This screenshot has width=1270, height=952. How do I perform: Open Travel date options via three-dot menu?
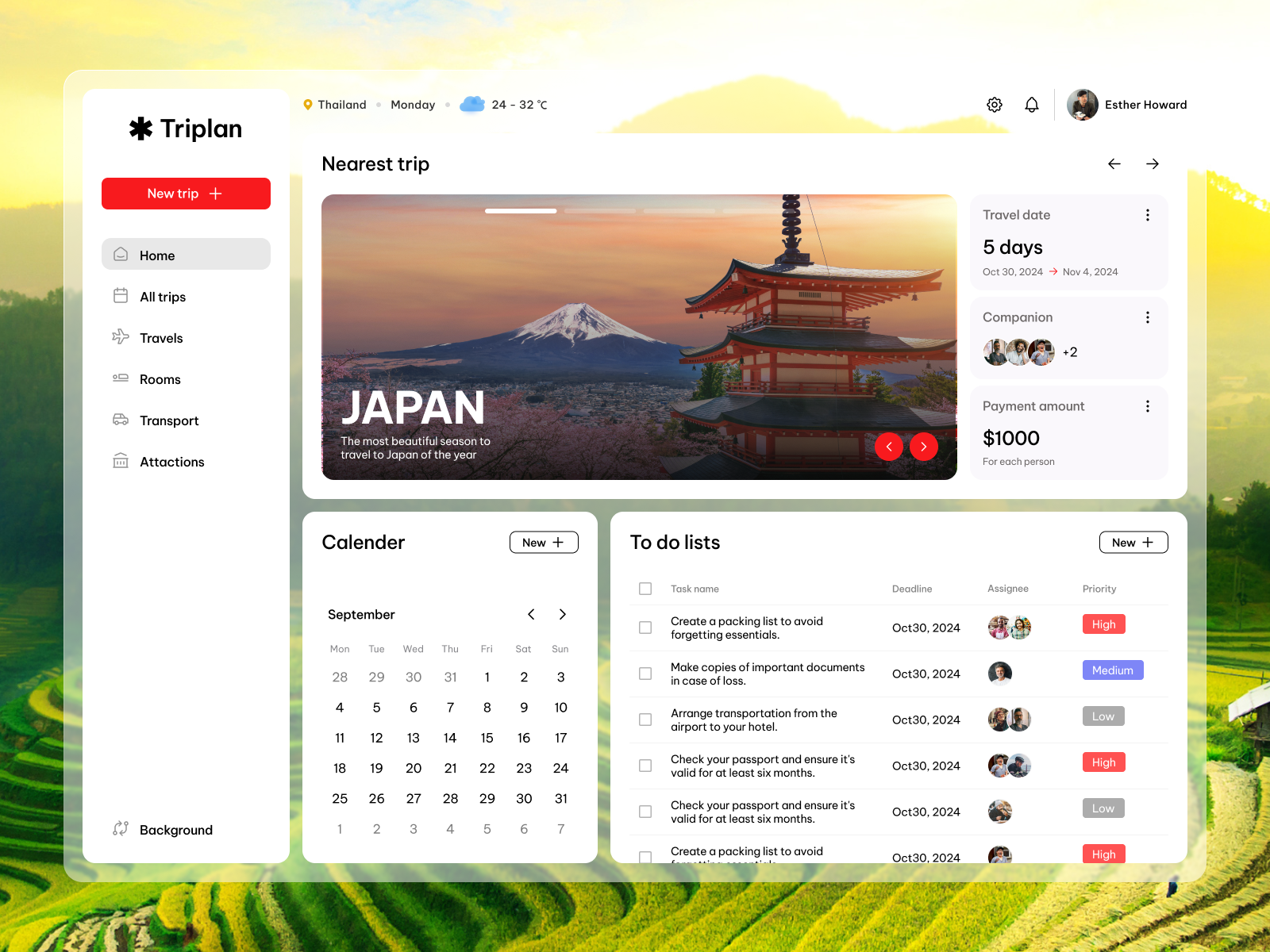point(1147,214)
